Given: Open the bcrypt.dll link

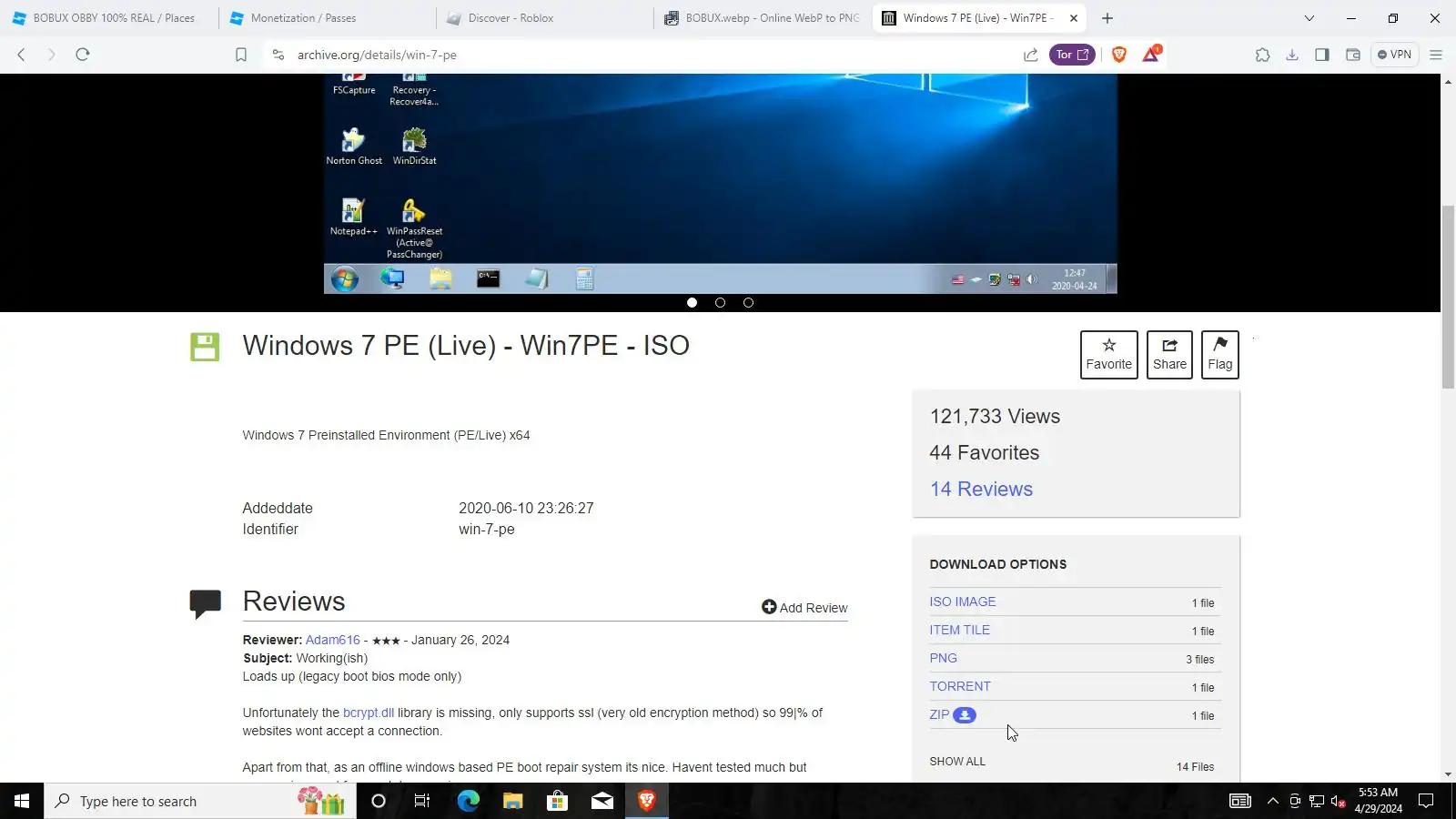Looking at the screenshot, I should click(369, 713).
